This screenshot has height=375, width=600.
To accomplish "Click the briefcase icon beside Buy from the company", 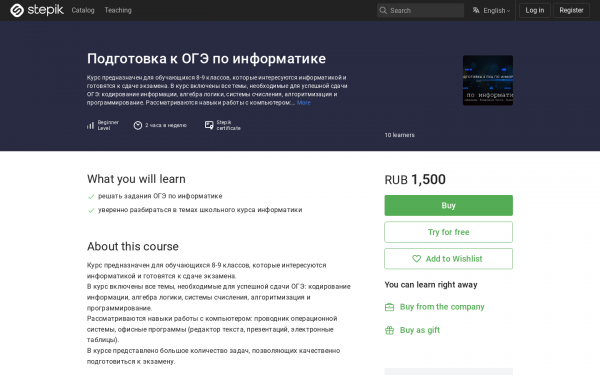I will click(x=390, y=307).
